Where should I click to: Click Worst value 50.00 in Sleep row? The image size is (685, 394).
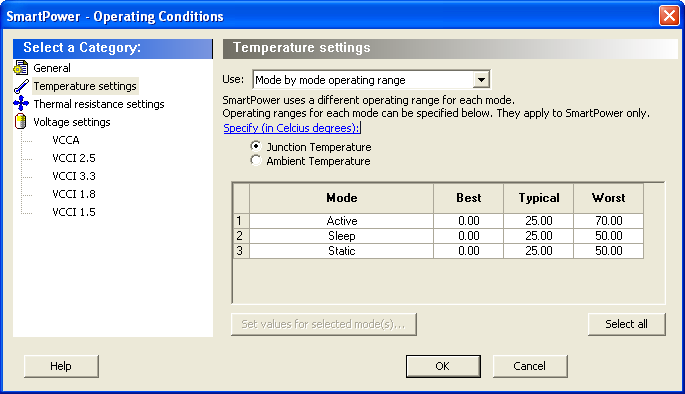609,236
